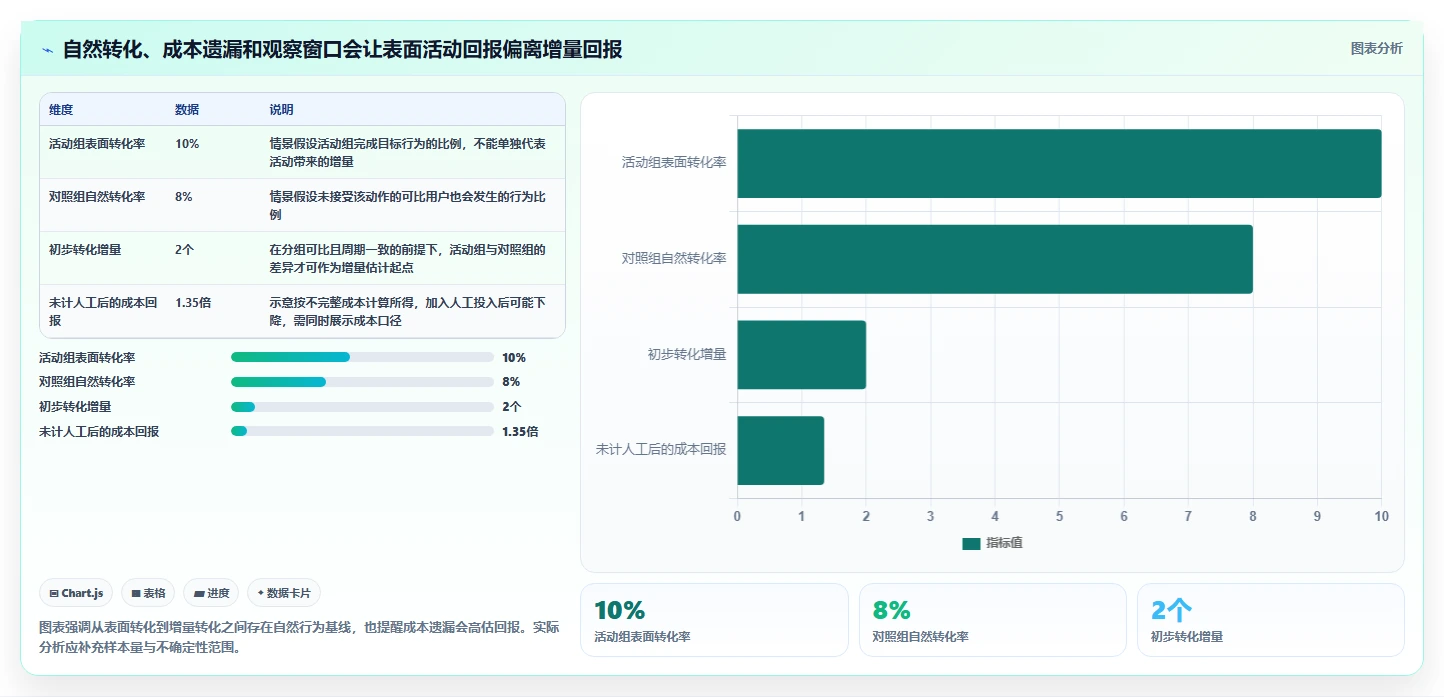The width and height of the screenshot is (1444, 697).
Task: Click the 表格 tag chip
Action: (148, 593)
